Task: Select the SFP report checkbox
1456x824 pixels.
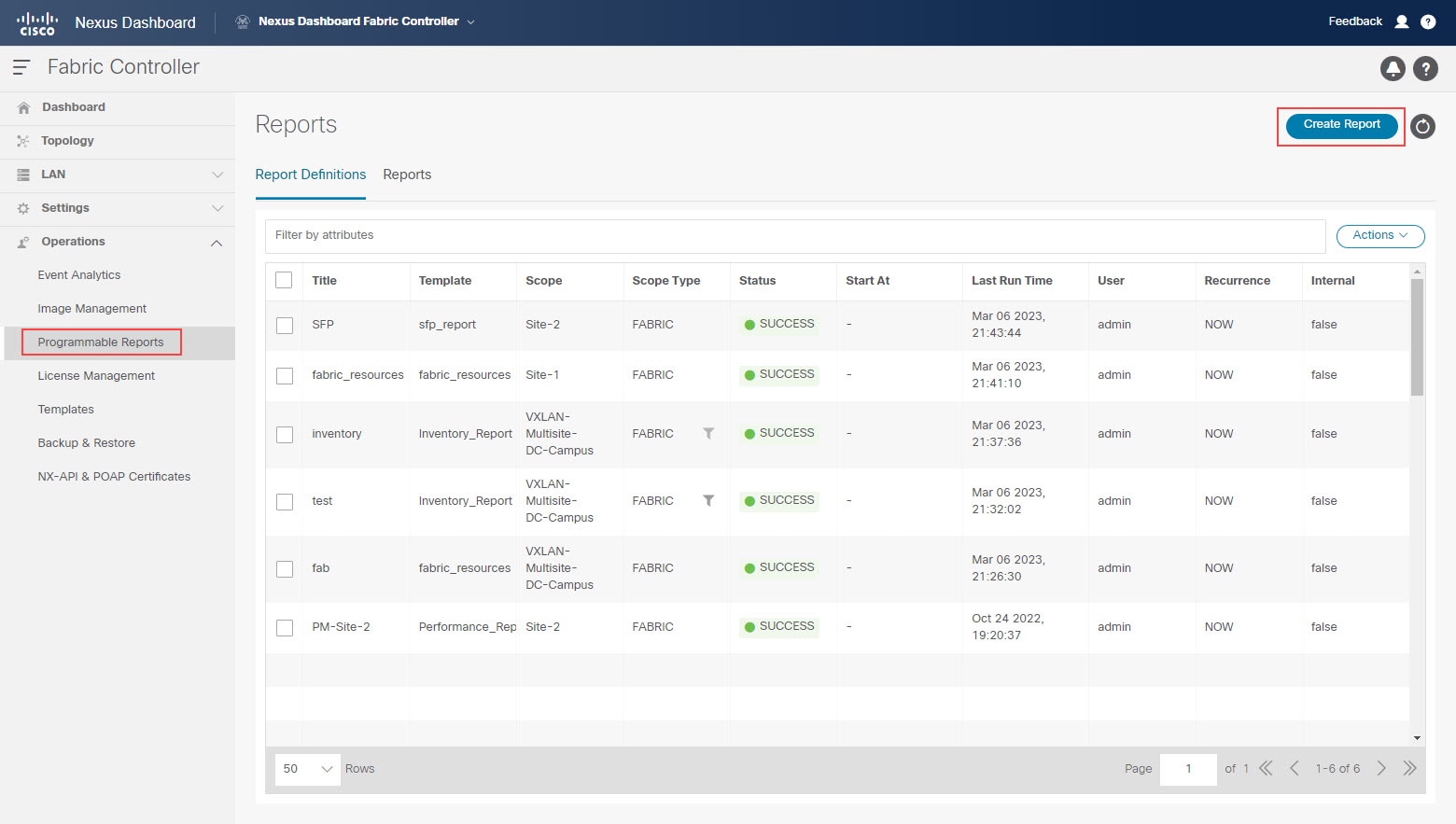Action: (x=285, y=325)
